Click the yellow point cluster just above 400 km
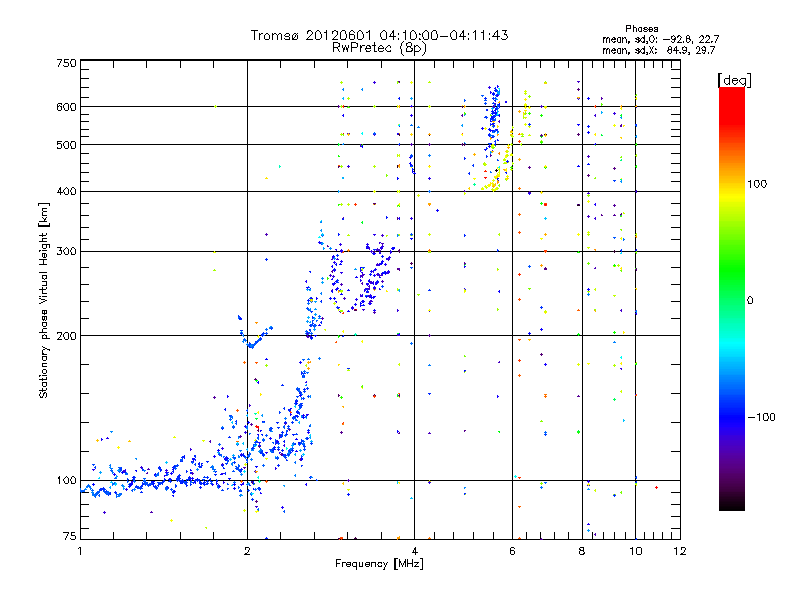Image resolution: width=800 pixels, height=600 pixels. [491, 184]
